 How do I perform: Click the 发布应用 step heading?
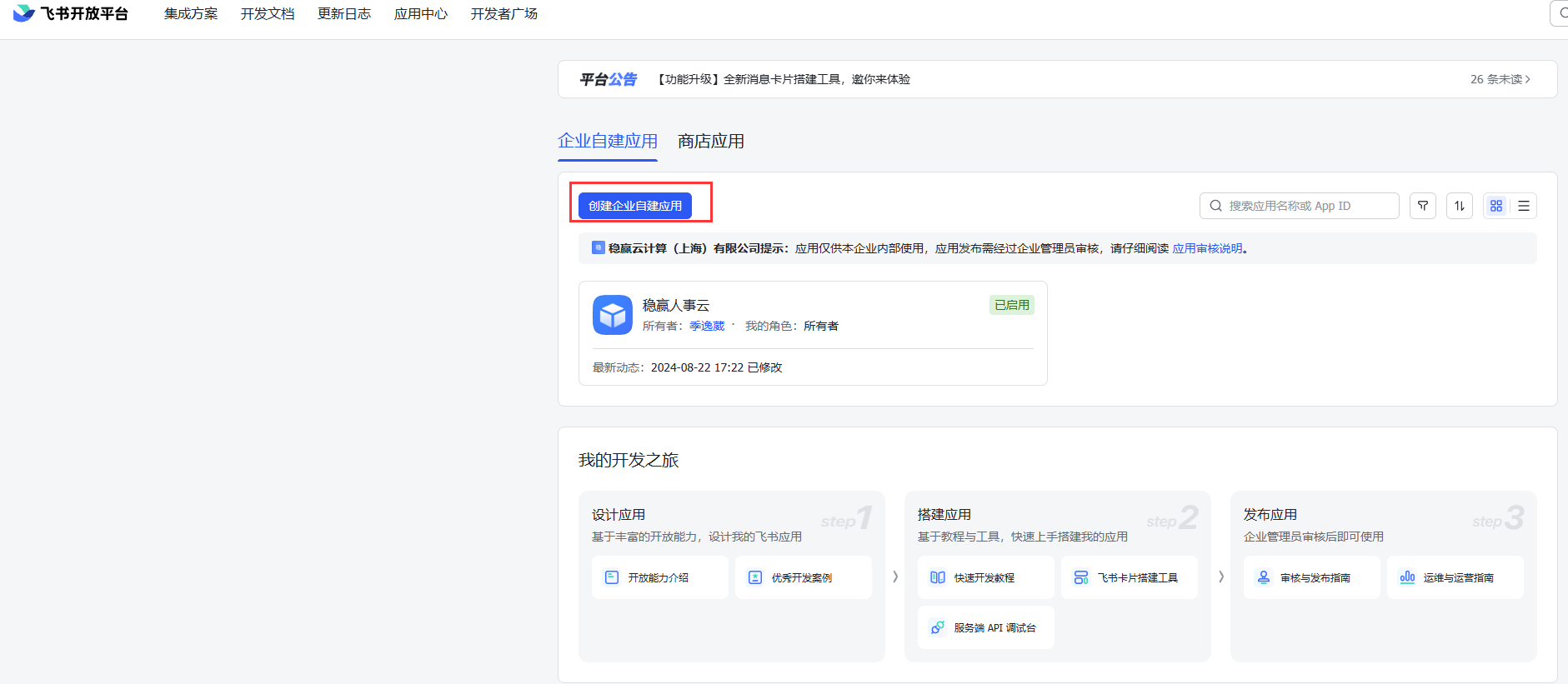pos(1270,515)
